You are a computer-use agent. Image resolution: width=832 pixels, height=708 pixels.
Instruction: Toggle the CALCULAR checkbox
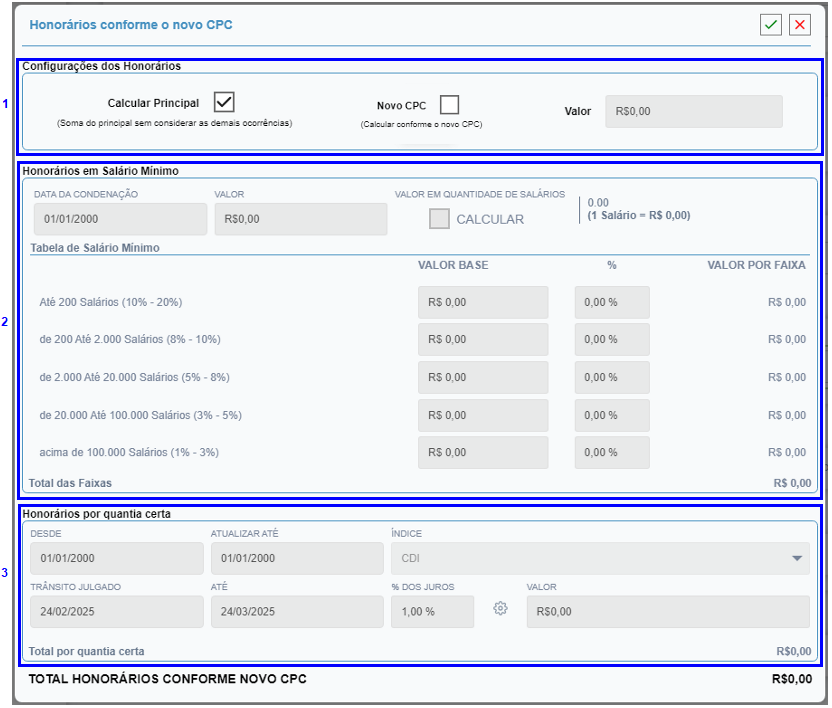439,219
